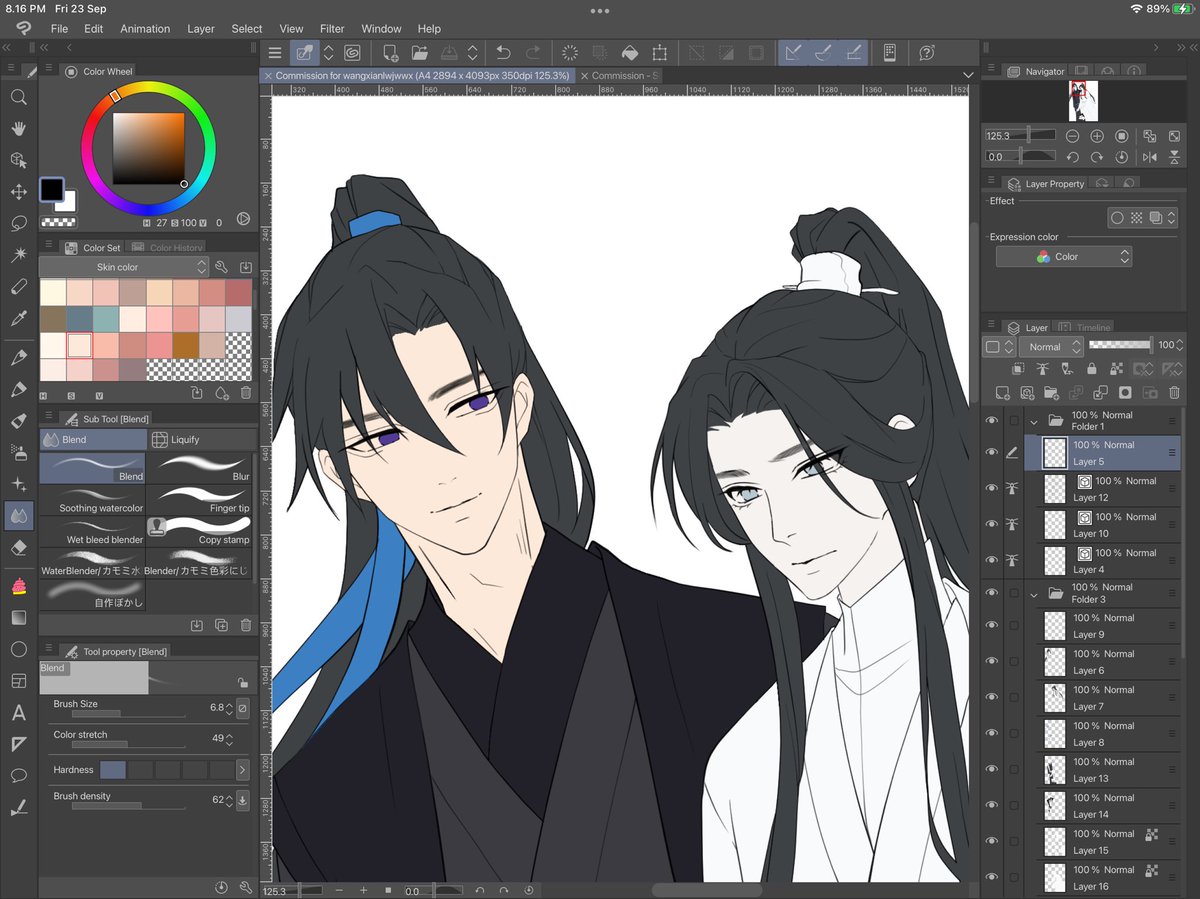The image size is (1200, 899).
Task: Select the Lasso selection tool
Action: point(18,223)
